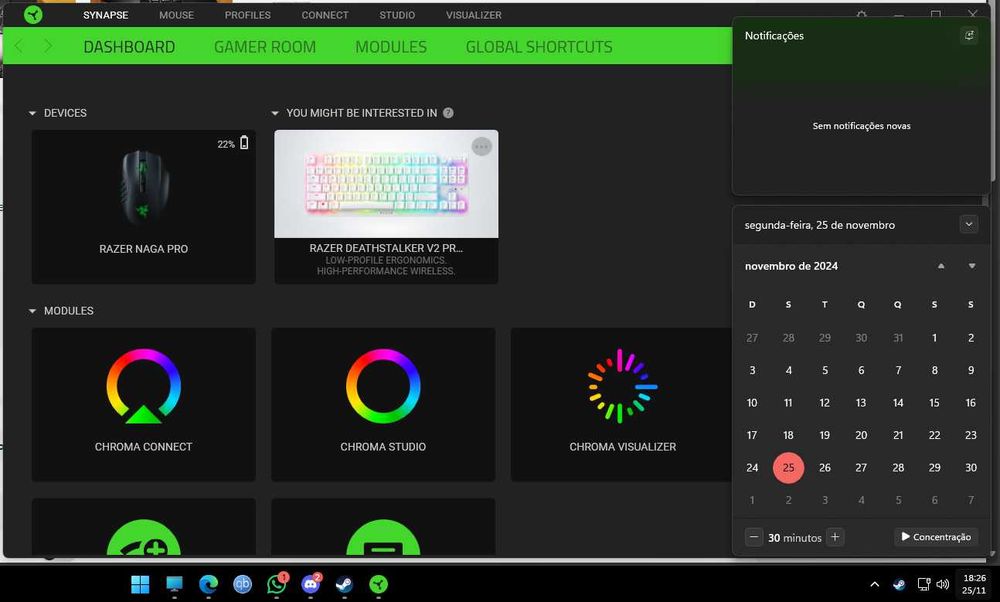
Task: Click the help icon beside You Might Be Interested In
Action: 448,113
